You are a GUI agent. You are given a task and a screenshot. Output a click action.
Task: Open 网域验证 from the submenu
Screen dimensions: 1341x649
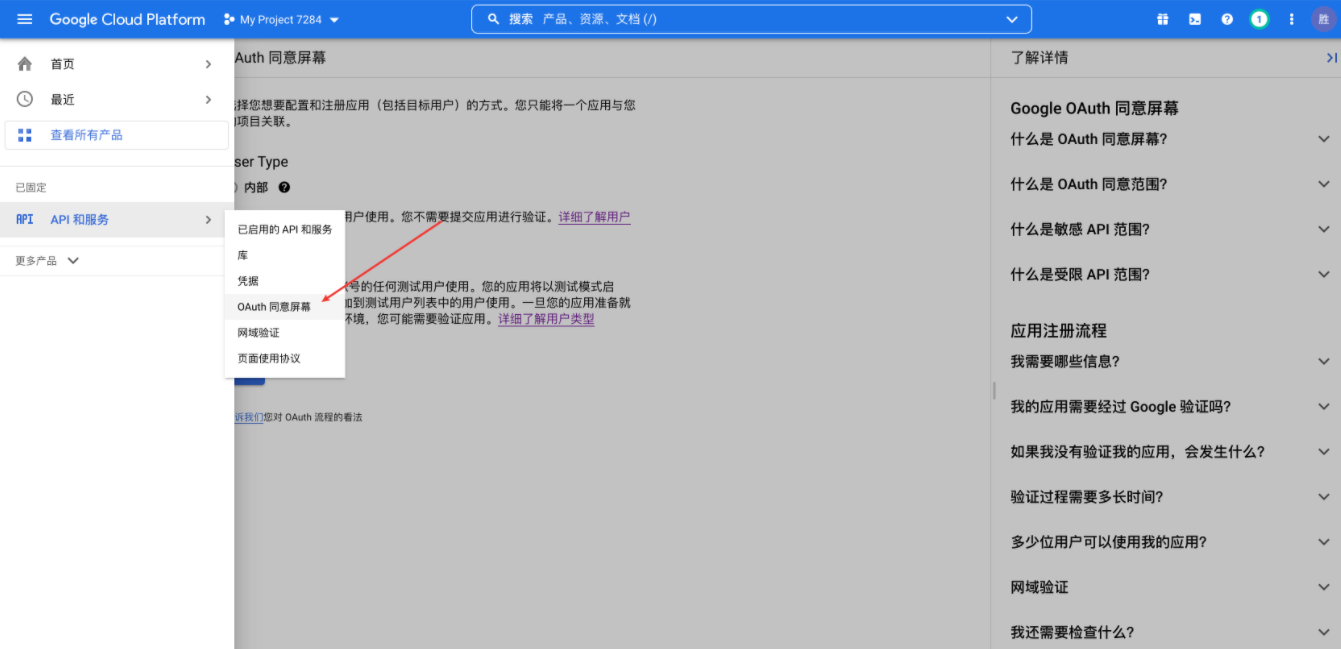click(285, 333)
